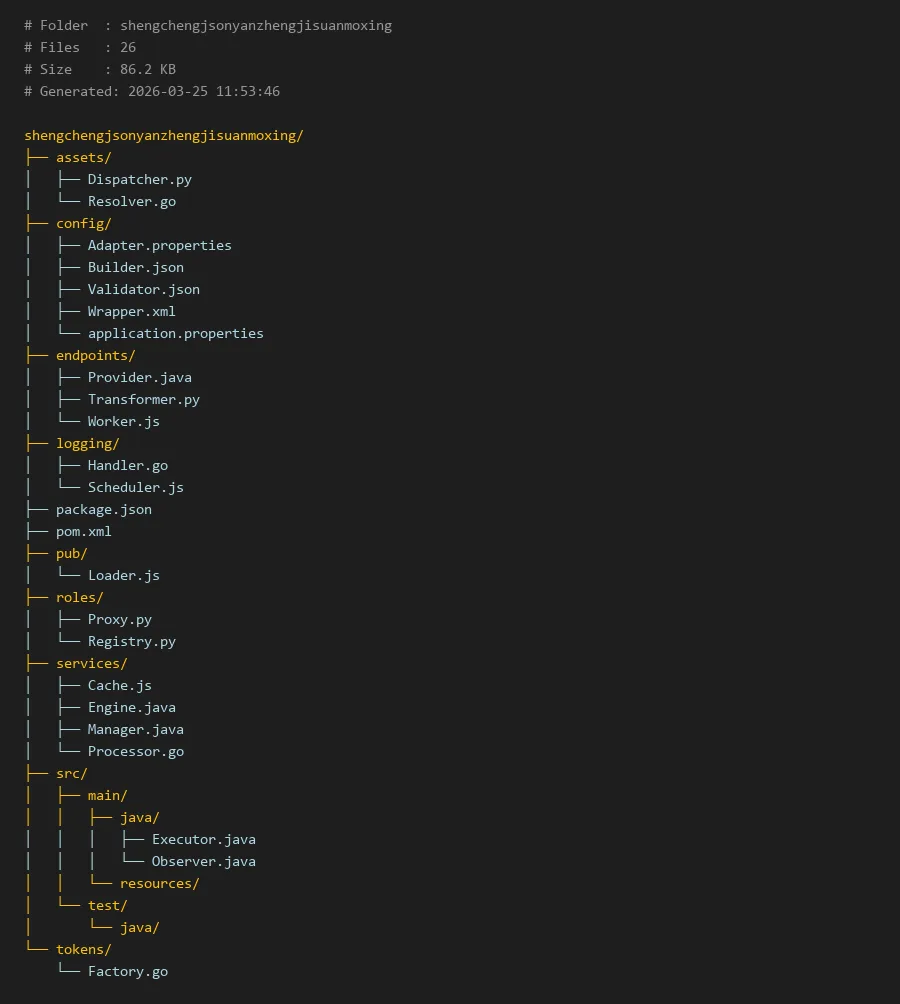Collapse the resources/ folder under main
Image resolution: width=900 pixels, height=1004 pixels.
[159, 884]
